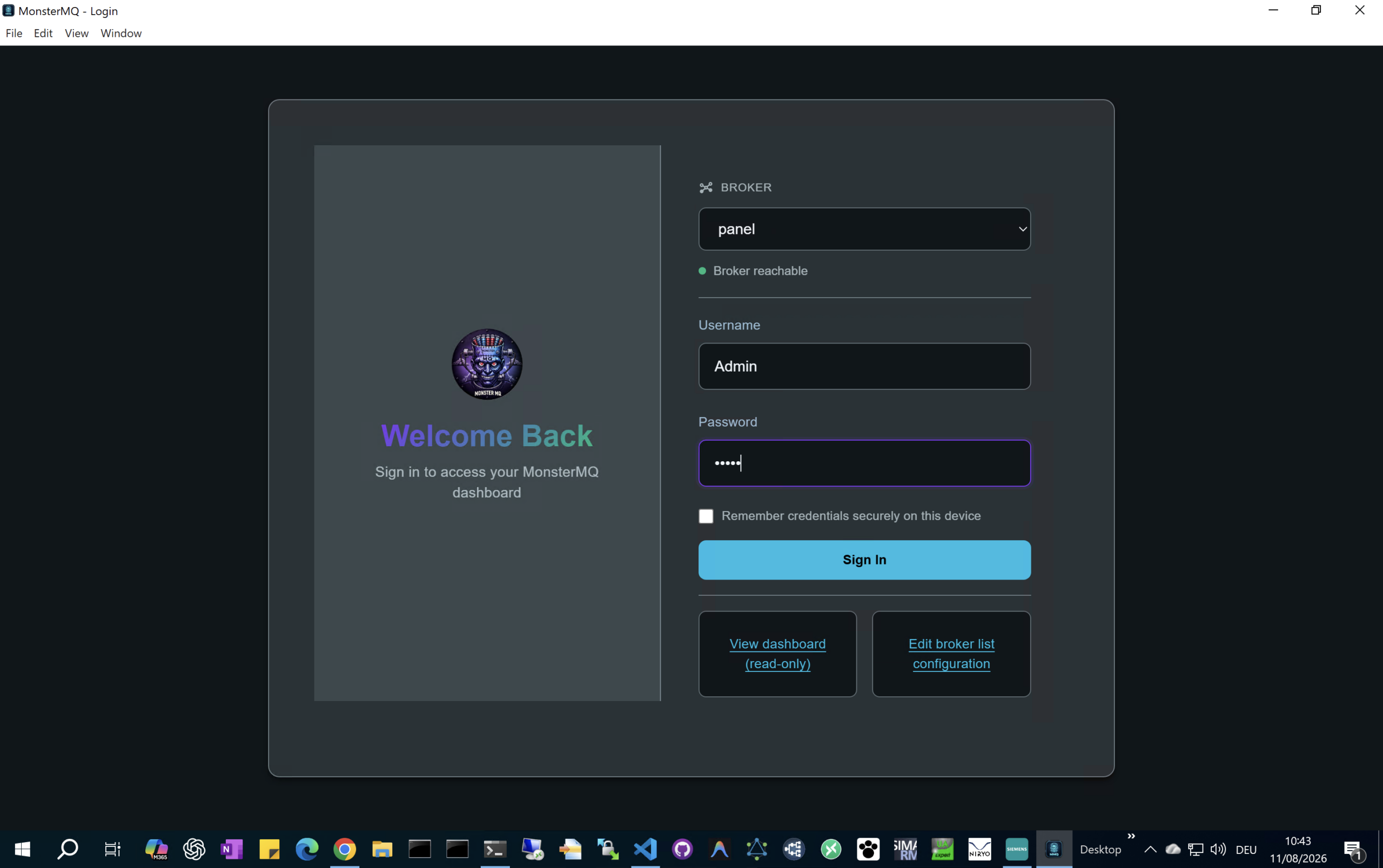Image resolution: width=1383 pixels, height=868 pixels.
Task: Launch ChatGPT from the taskbar
Action: point(194,849)
